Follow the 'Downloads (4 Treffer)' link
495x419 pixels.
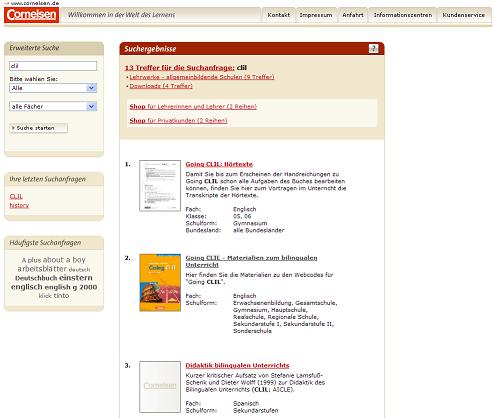pyautogui.click(x=161, y=86)
